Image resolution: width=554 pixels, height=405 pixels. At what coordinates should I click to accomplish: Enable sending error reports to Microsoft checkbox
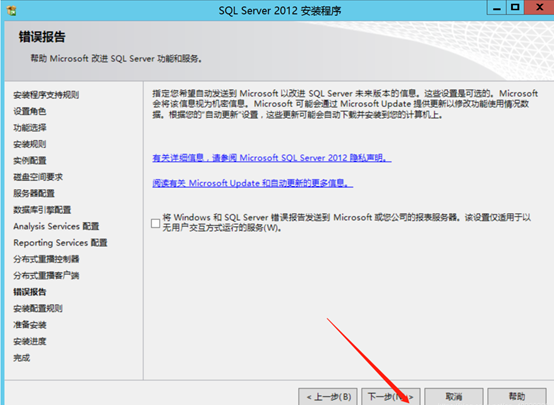point(155,223)
